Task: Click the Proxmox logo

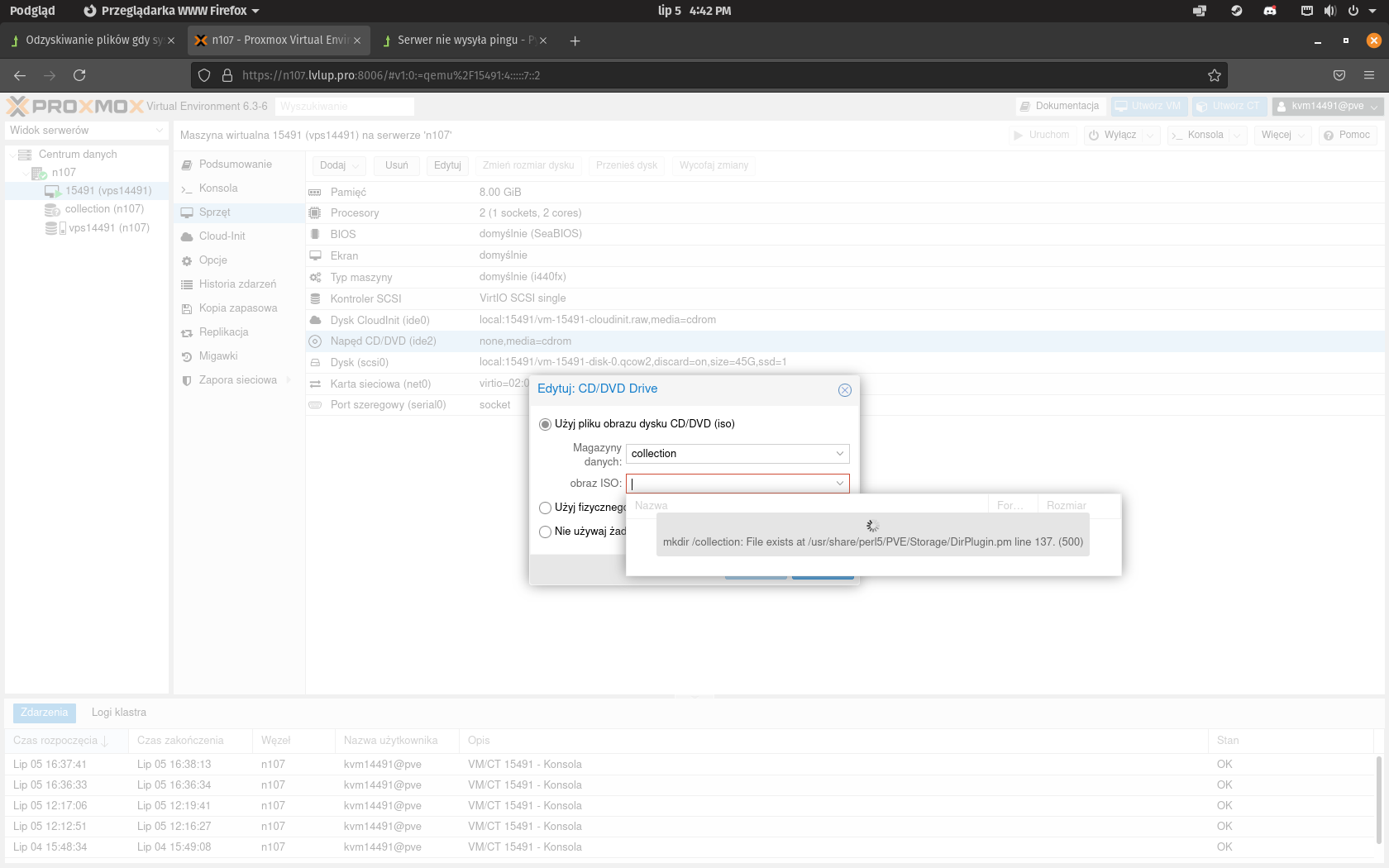Action: coord(75,107)
